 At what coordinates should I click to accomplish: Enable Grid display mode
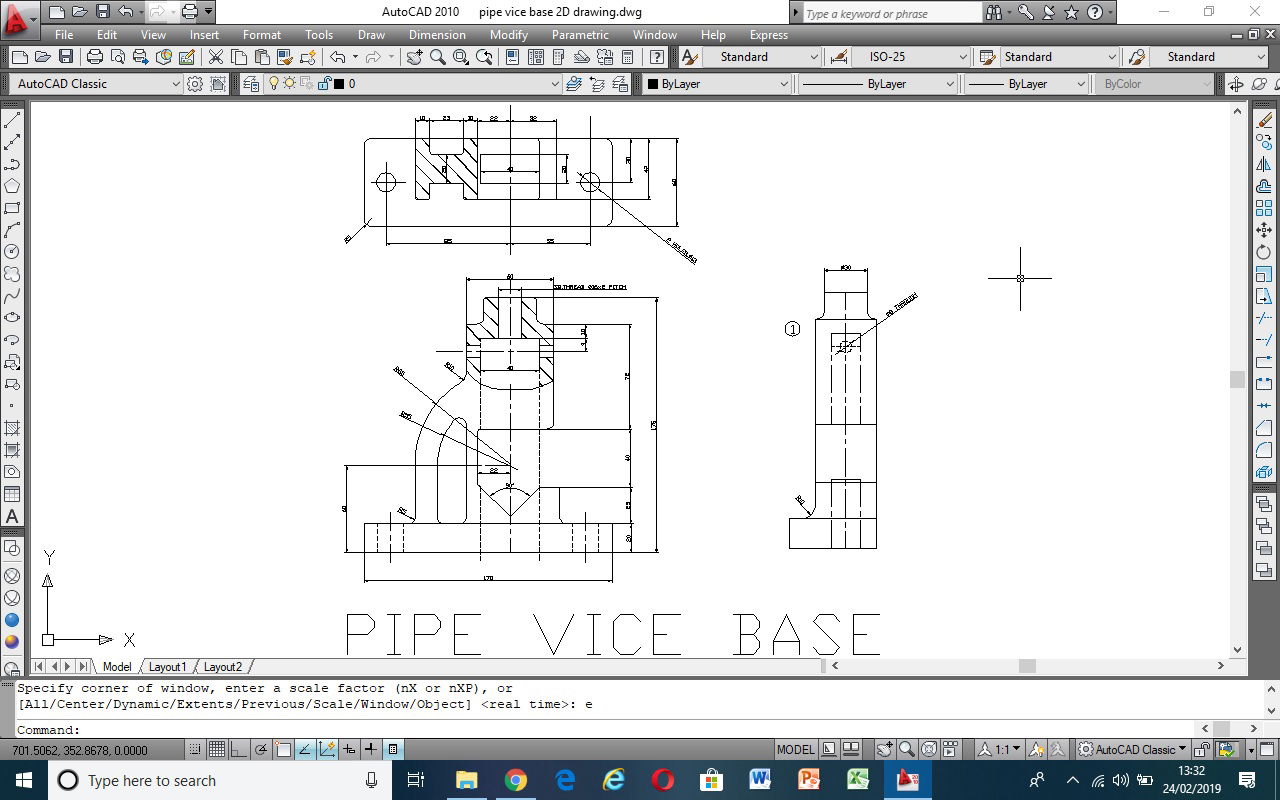[217, 748]
